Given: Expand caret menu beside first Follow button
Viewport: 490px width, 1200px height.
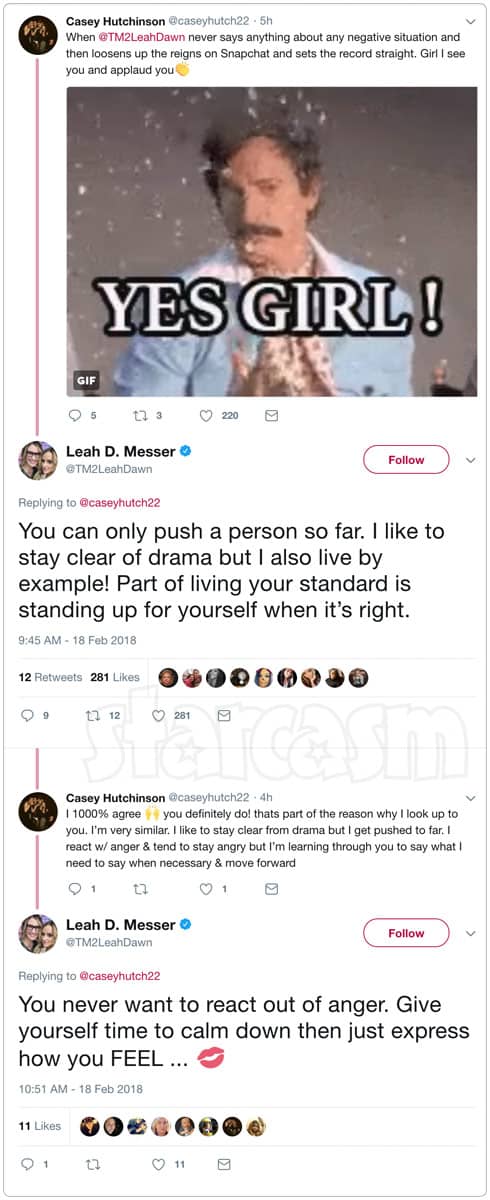Looking at the screenshot, I should point(471,460).
